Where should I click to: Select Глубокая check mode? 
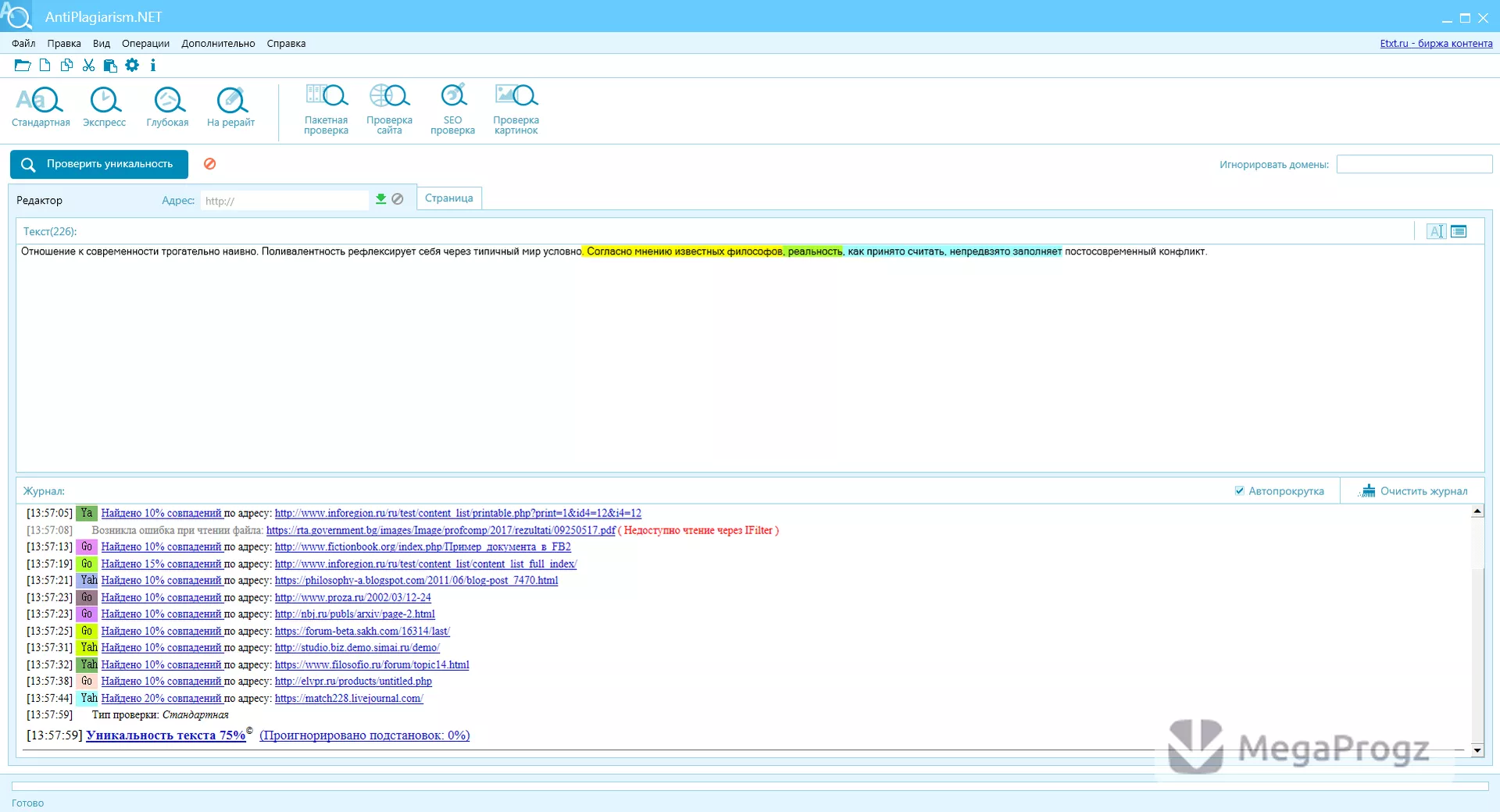167,107
